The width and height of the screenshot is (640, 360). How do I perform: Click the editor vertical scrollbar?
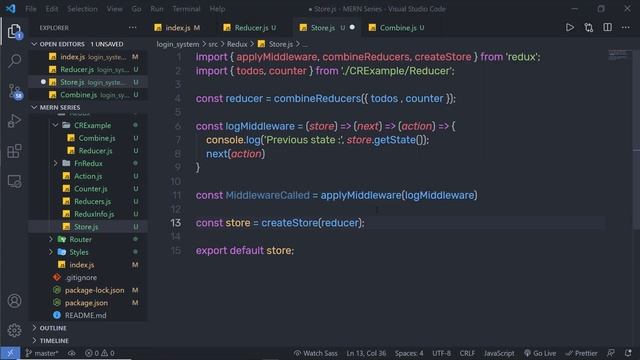(x=636, y=139)
